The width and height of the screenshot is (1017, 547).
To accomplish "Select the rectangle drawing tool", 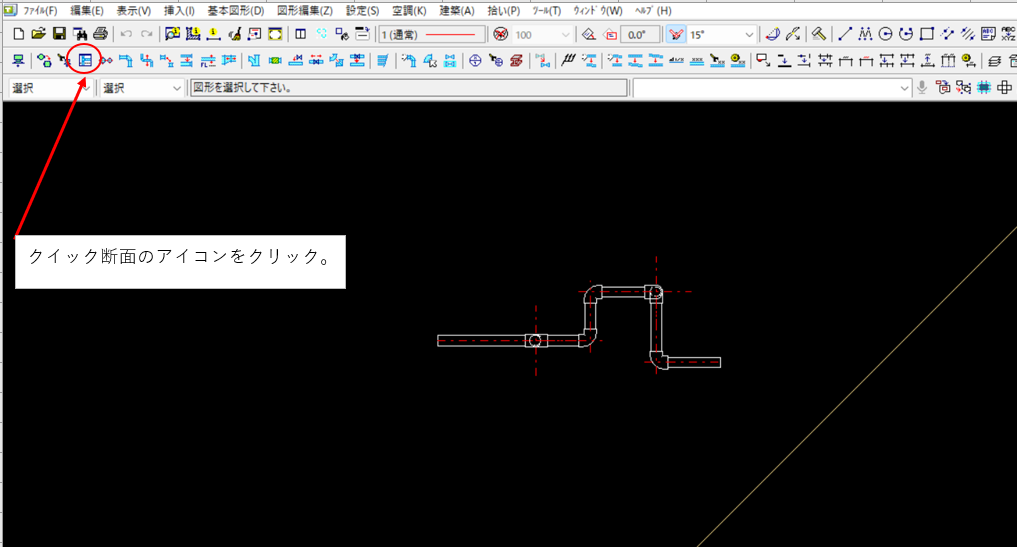I will pos(927,34).
